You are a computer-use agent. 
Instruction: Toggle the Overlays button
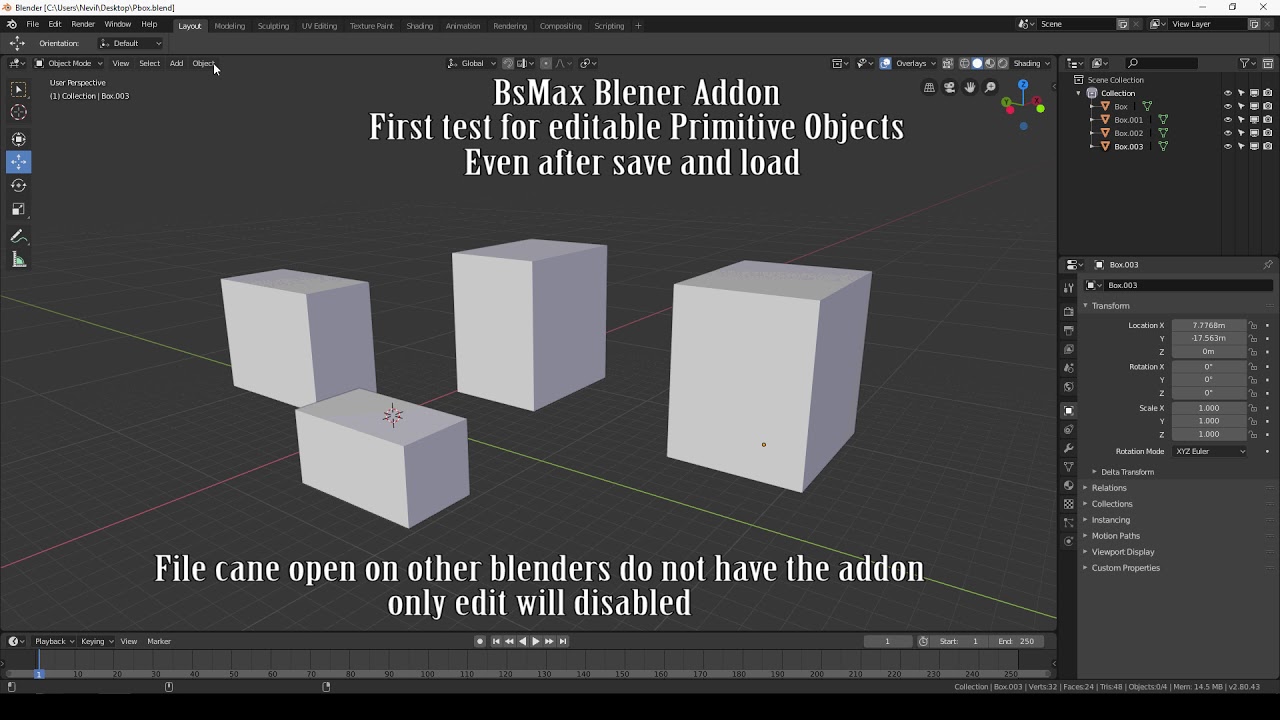(x=885, y=63)
